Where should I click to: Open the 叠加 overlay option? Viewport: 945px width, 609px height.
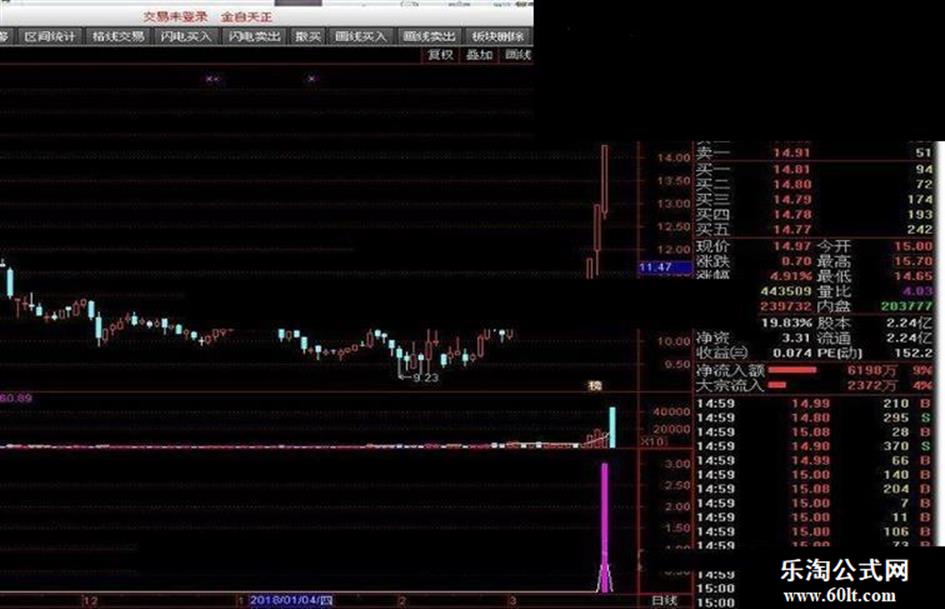[x=480, y=55]
